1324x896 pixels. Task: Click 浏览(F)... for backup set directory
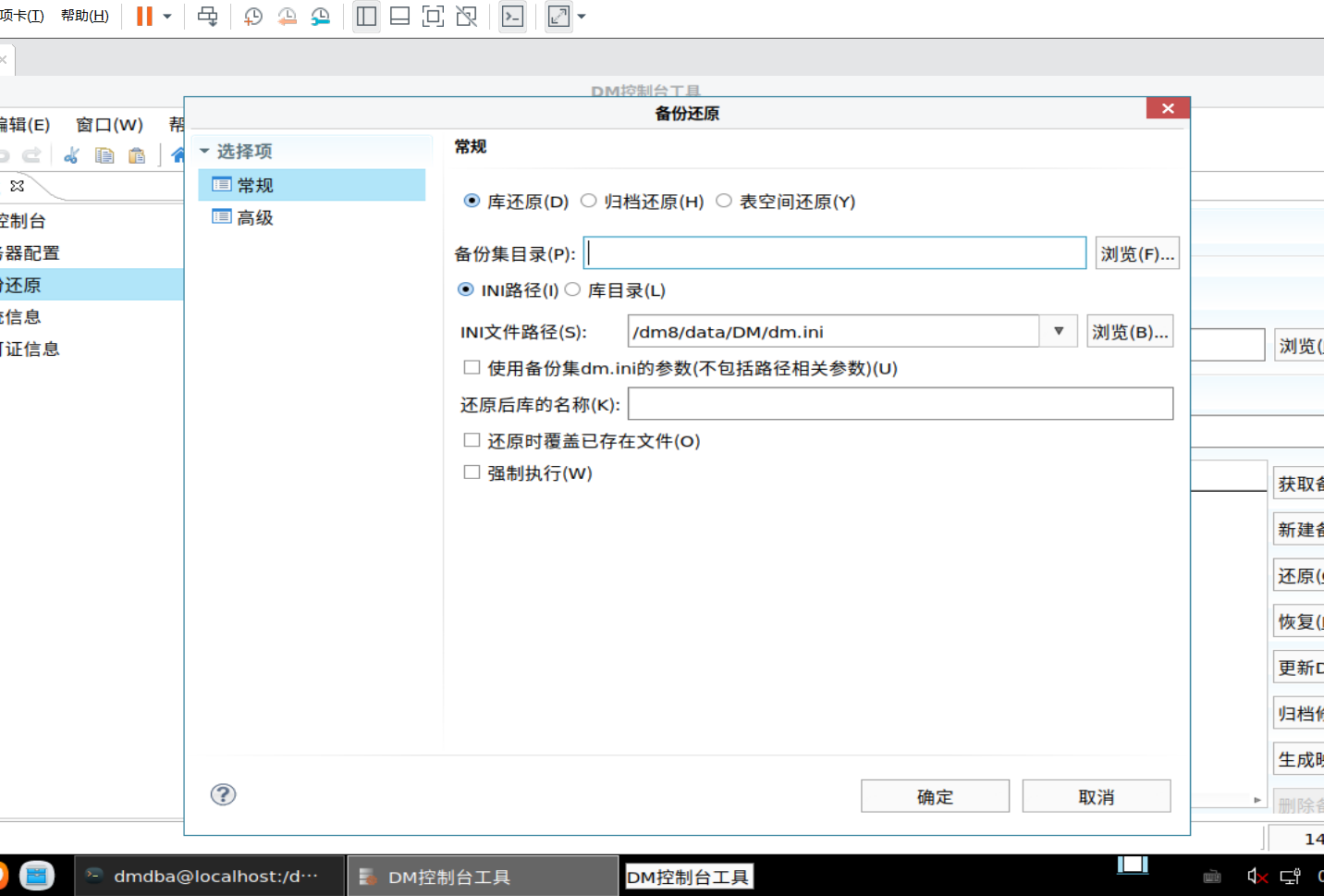click(x=1137, y=253)
